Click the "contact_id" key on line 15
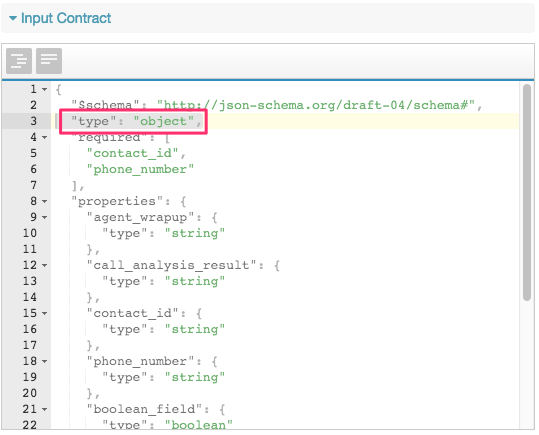Image resolution: width=539 pixels, height=435 pixels. tap(132, 313)
